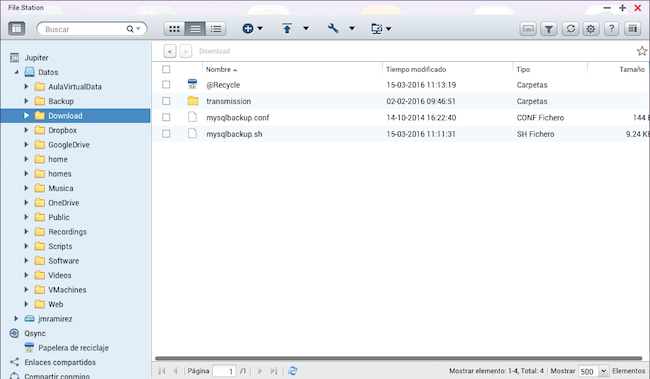The height and width of the screenshot is (379, 650).
Task: Open the tools dropdown arrow
Action: (352, 29)
